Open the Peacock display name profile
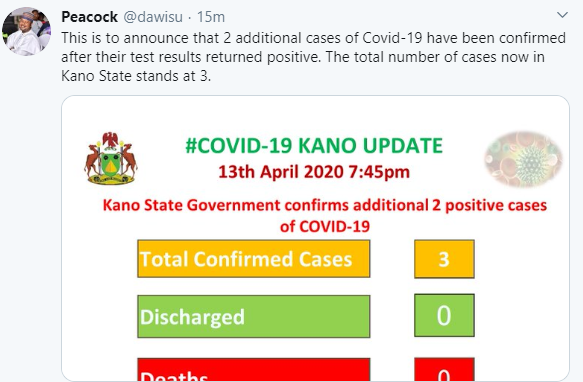The image size is (583, 382). [90, 17]
